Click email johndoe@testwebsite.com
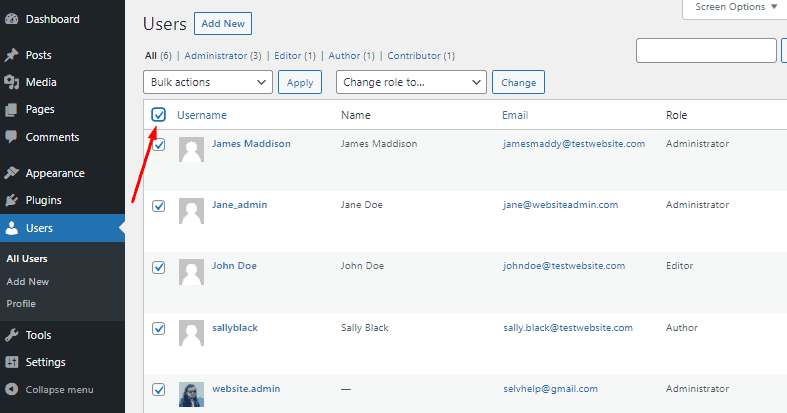This screenshot has width=787, height=413. (x=564, y=265)
